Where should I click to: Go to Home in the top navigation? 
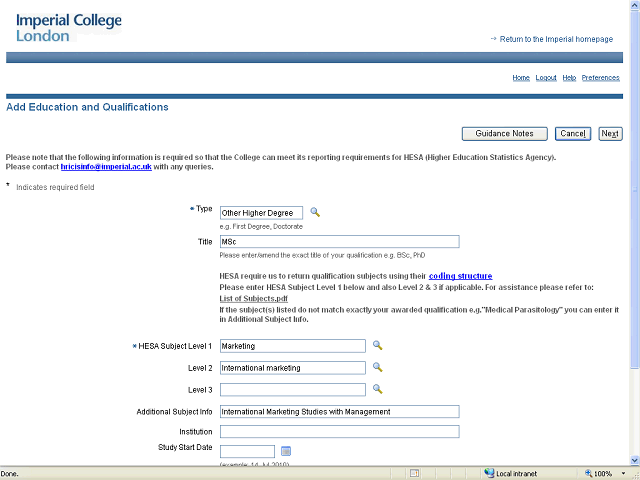tap(521, 77)
